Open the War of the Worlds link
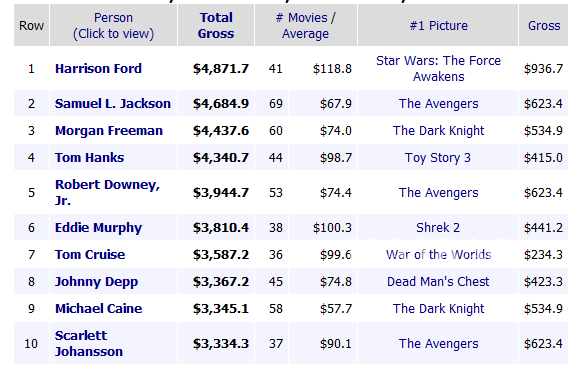The image size is (586, 368). (438, 254)
